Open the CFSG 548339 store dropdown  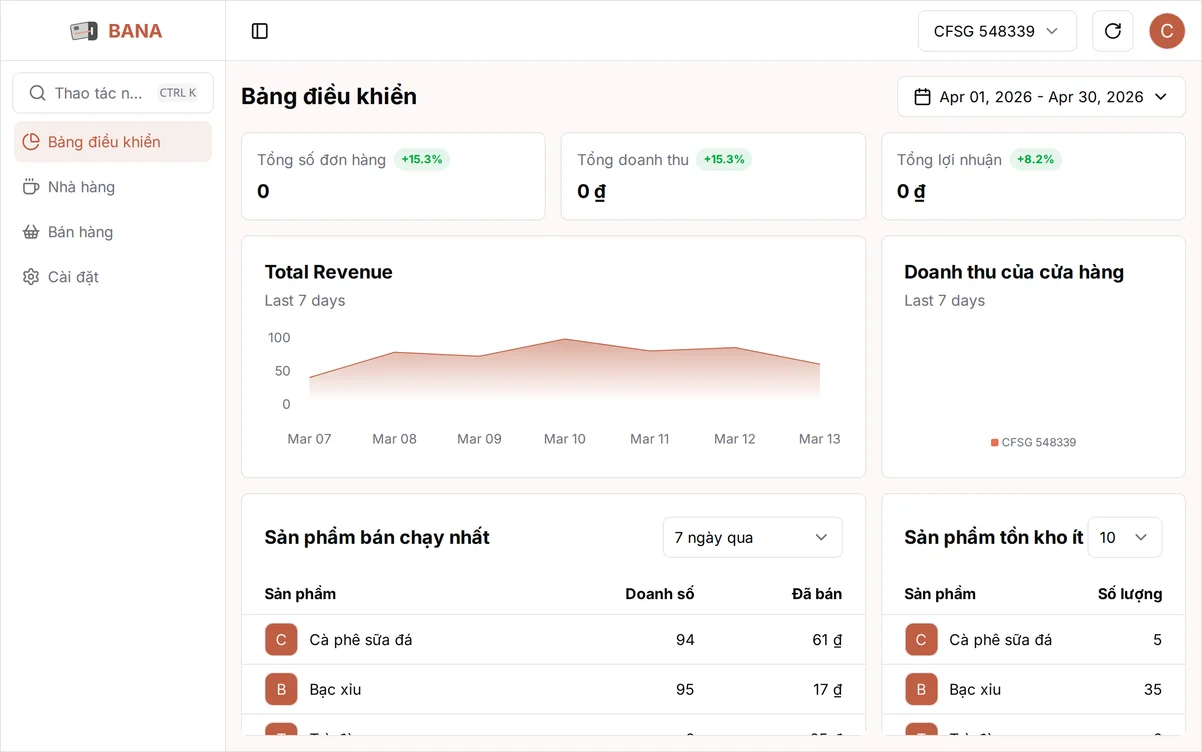[x=997, y=31]
